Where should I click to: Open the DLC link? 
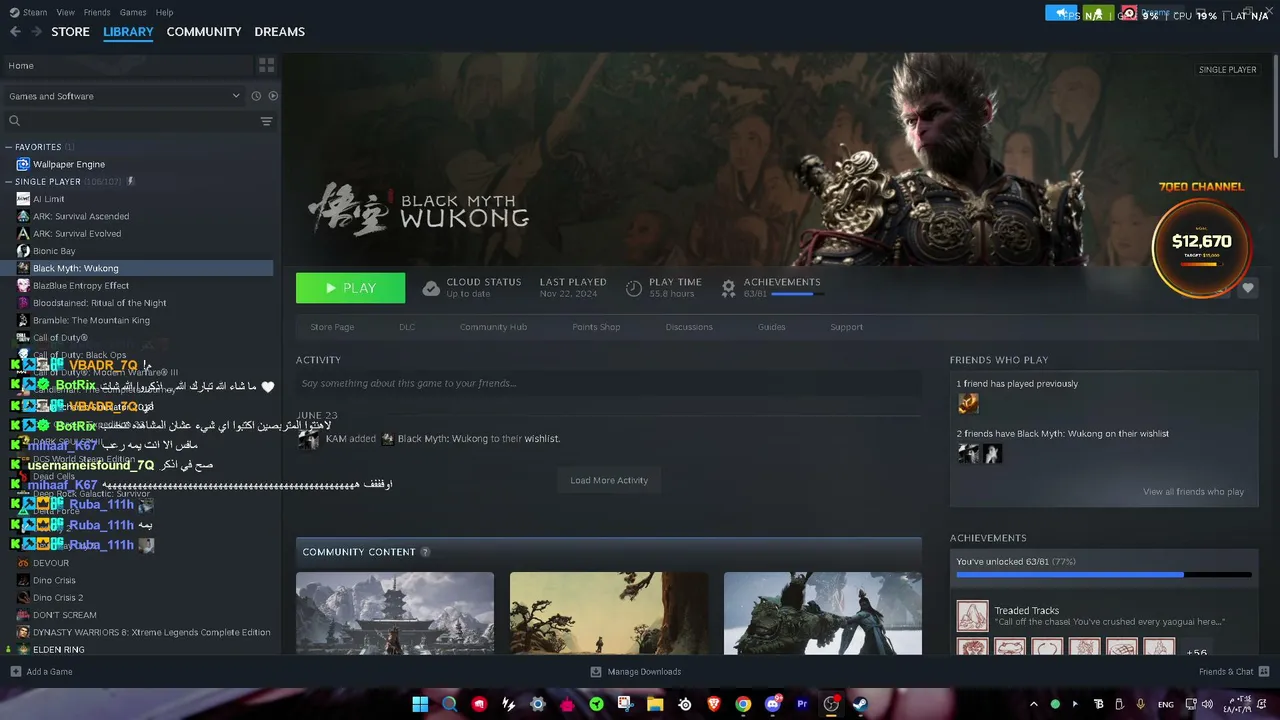407,327
